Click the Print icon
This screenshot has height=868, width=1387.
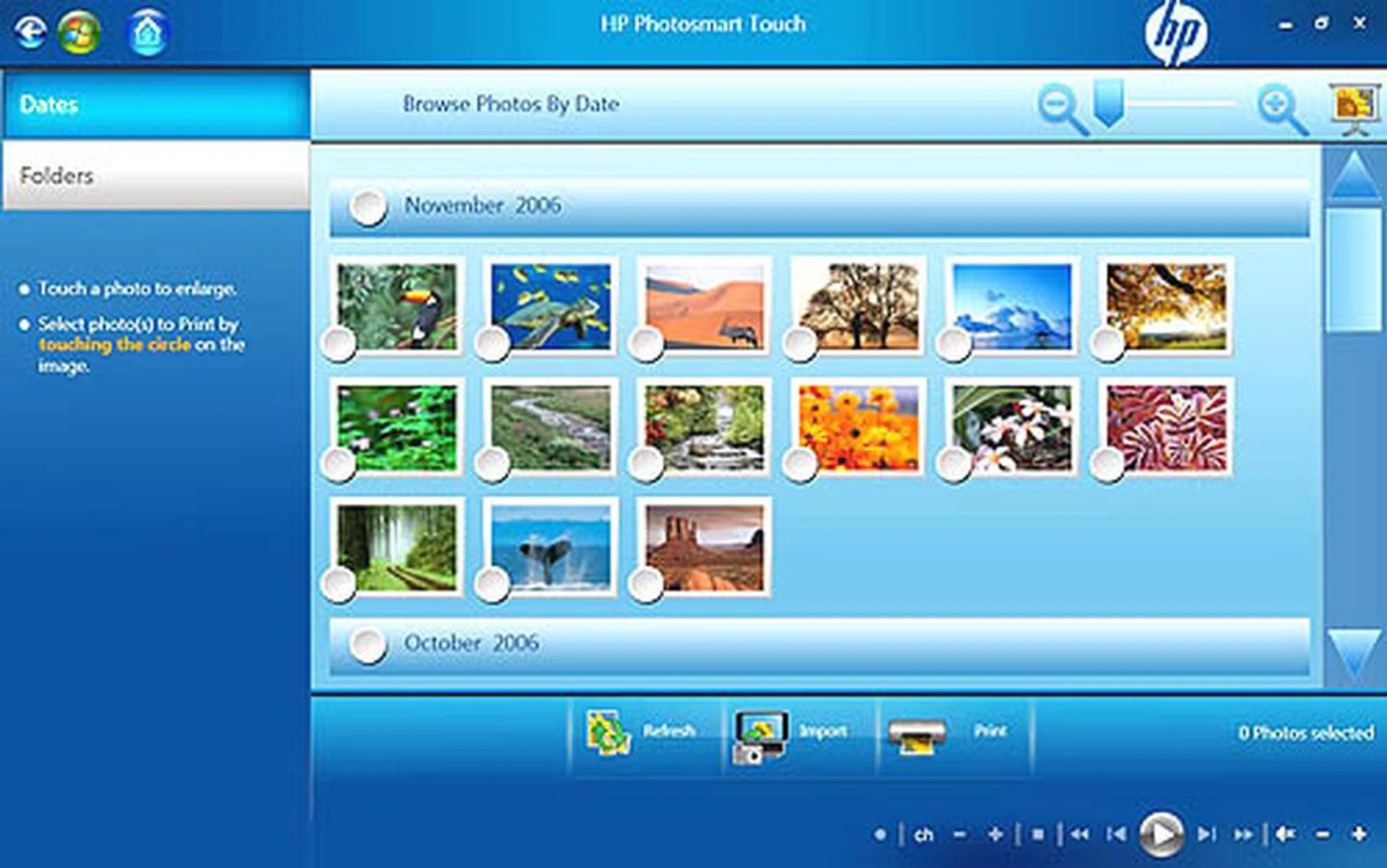[916, 735]
